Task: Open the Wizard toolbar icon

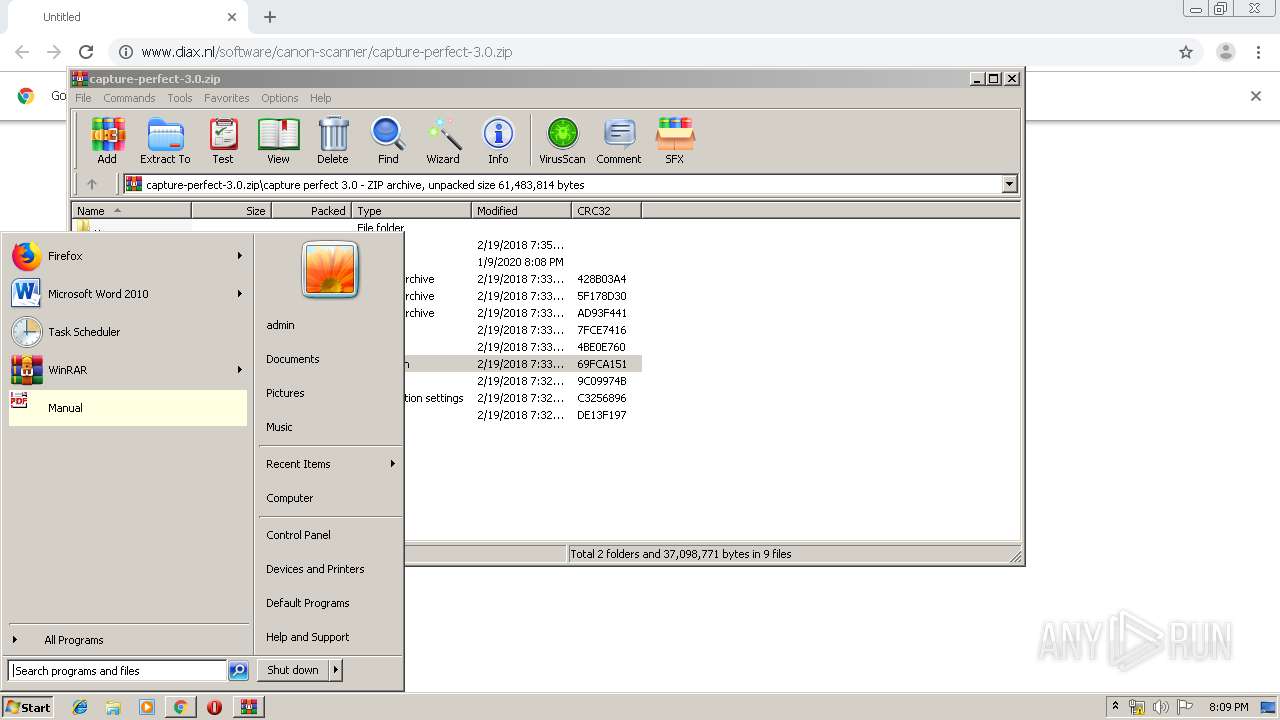Action: [x=443, y=140]
